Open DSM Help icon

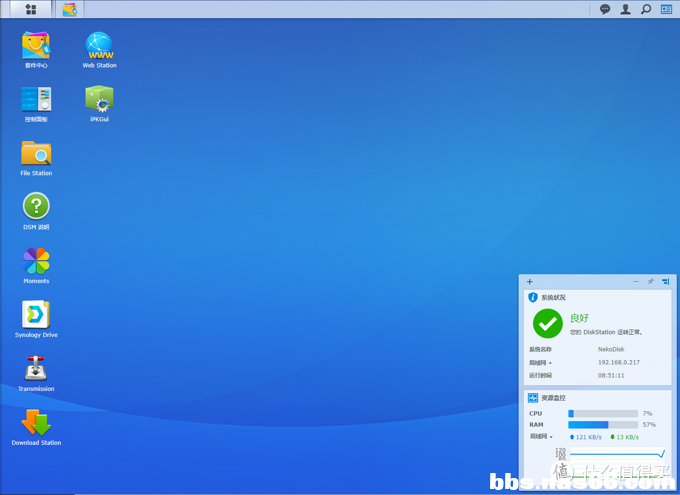tap(36, 208)
